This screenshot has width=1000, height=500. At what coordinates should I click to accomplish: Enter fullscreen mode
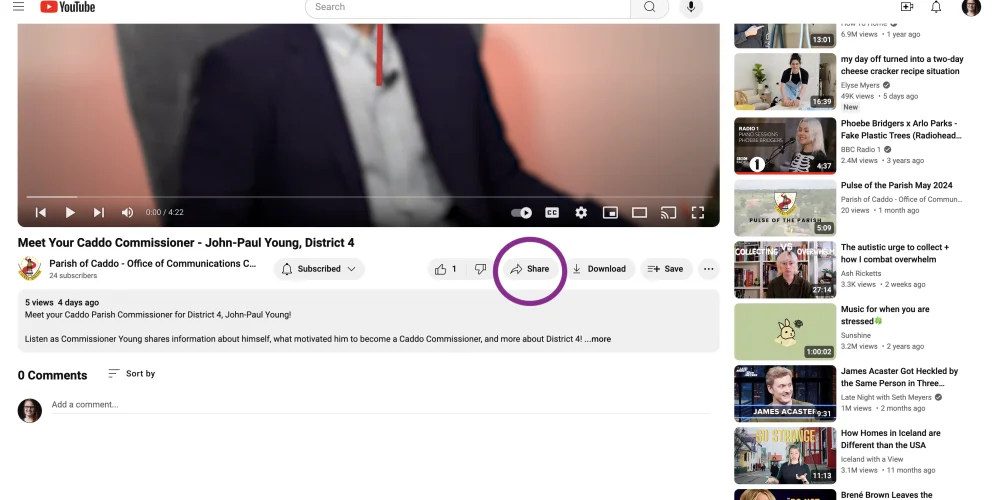[698, 212]
